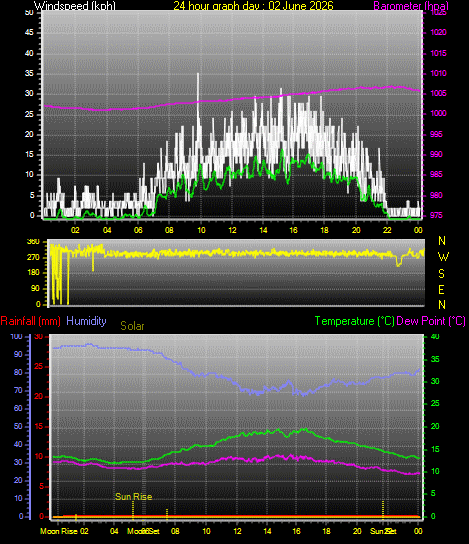Image resolution: width=469 pixels, height=544 pixels.
Task: Click the sunset dotted yellow marker line
Action: (x=383, y=510)
